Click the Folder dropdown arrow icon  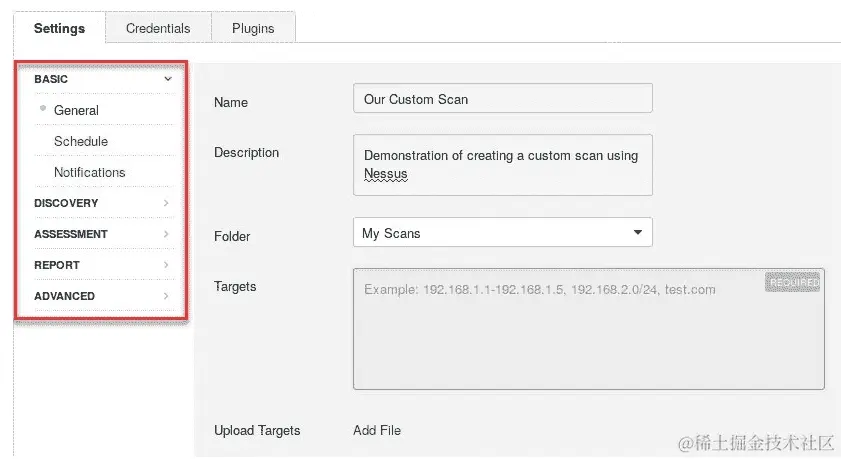coord(638,233)
